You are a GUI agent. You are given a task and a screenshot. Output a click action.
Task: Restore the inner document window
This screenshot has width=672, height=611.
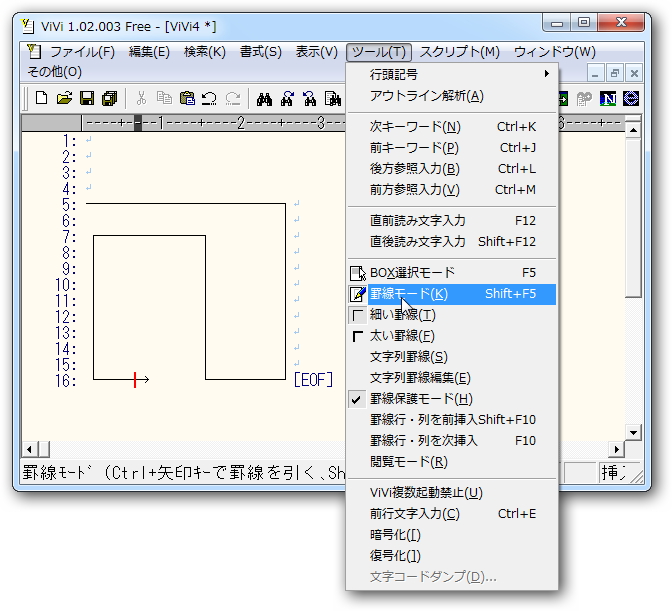point(615,74)
